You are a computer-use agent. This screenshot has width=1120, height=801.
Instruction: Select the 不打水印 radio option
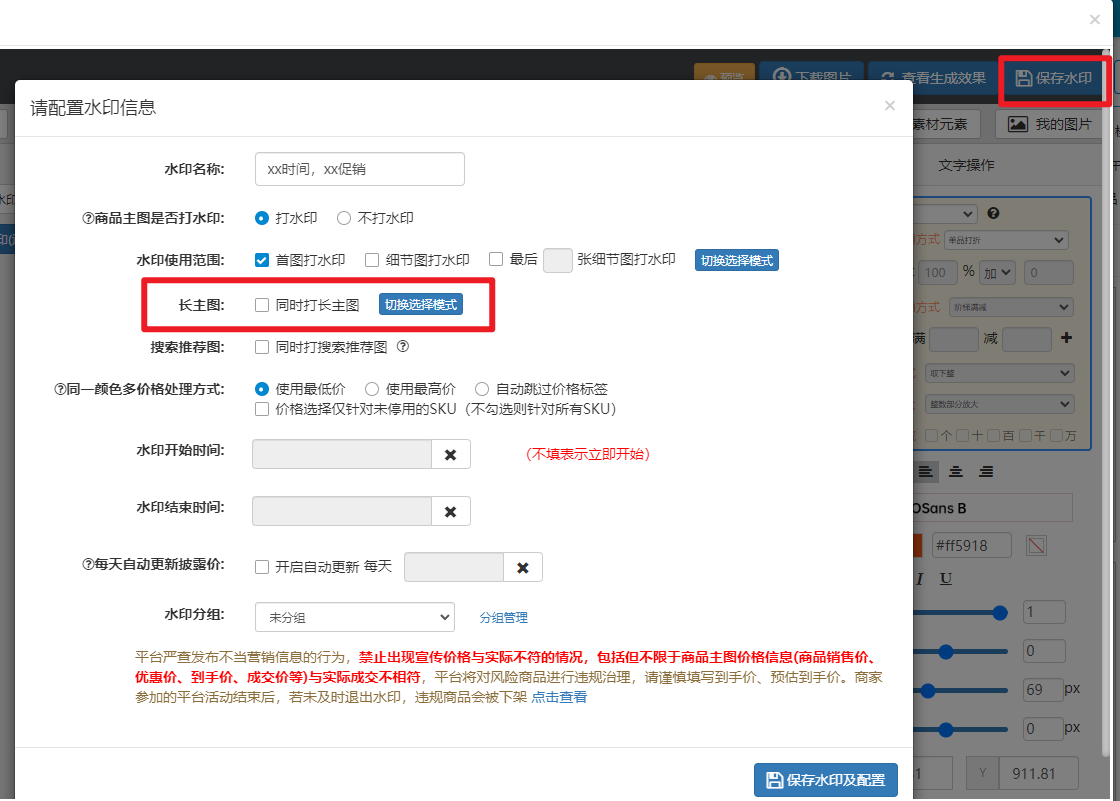tap(344, 218)
